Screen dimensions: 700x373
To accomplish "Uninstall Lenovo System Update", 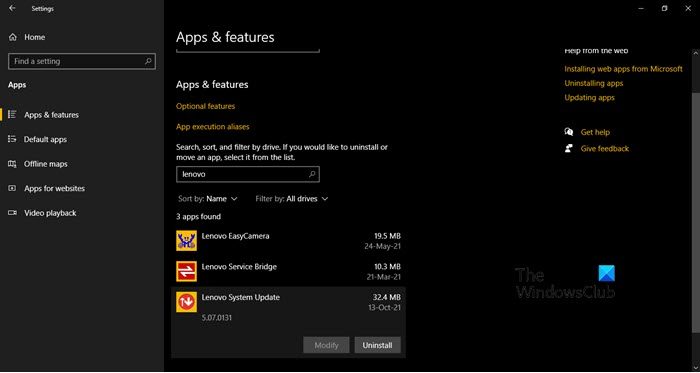I will click(x=378, y=345).
